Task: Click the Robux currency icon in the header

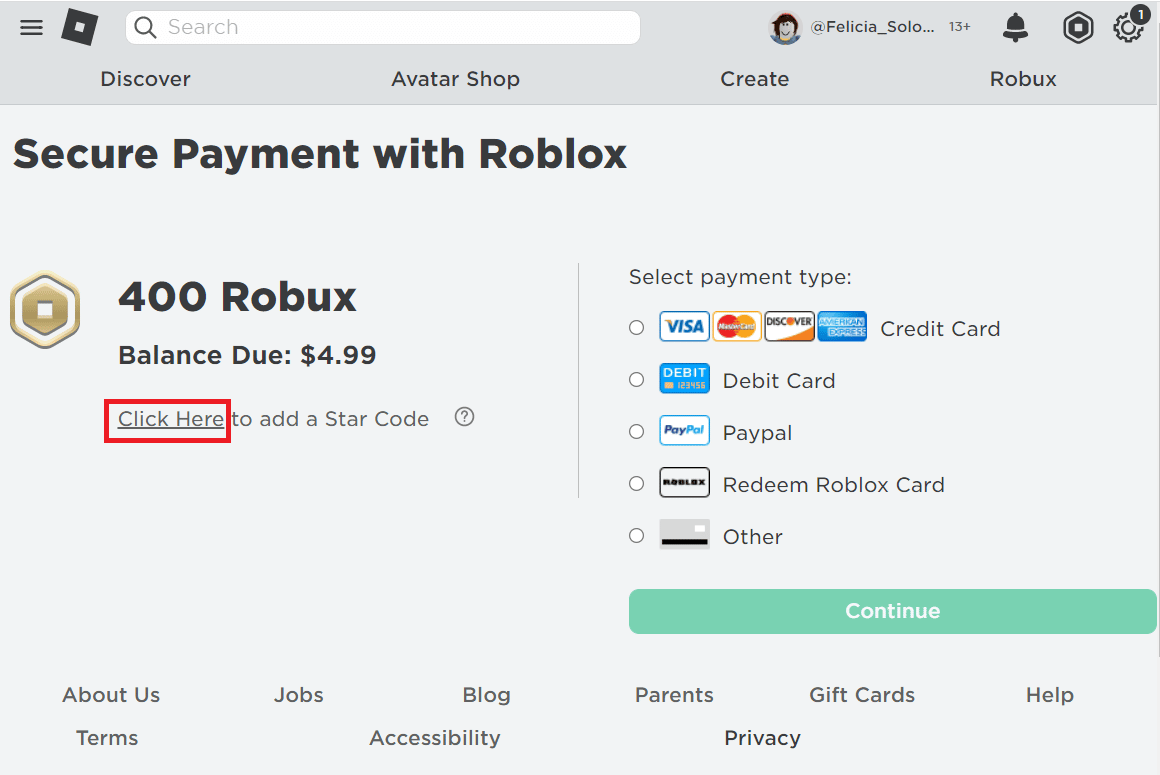Action: click(1078, 27)
